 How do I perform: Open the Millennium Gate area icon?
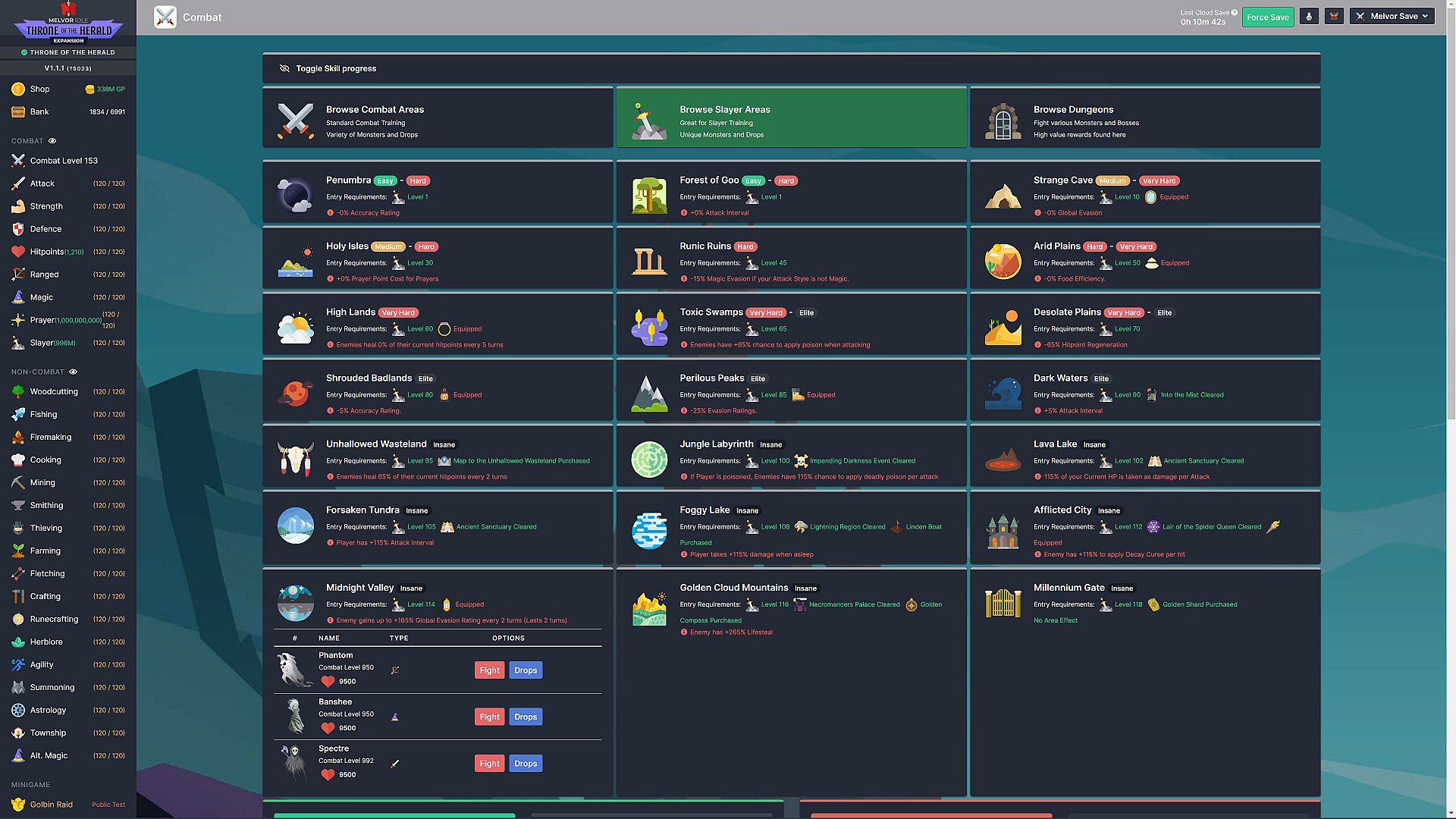1003,604
